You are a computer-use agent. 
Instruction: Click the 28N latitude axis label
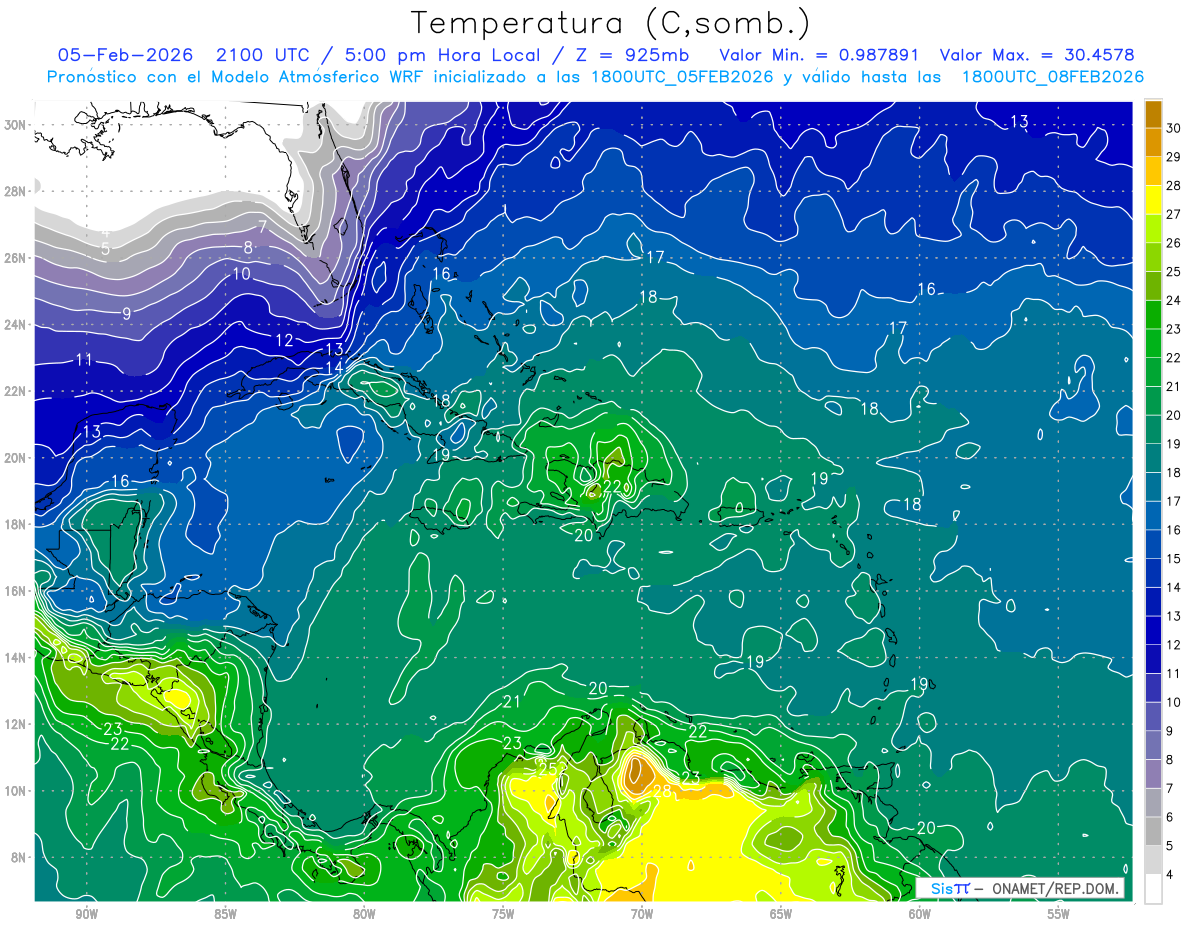(x=15, y=191)
